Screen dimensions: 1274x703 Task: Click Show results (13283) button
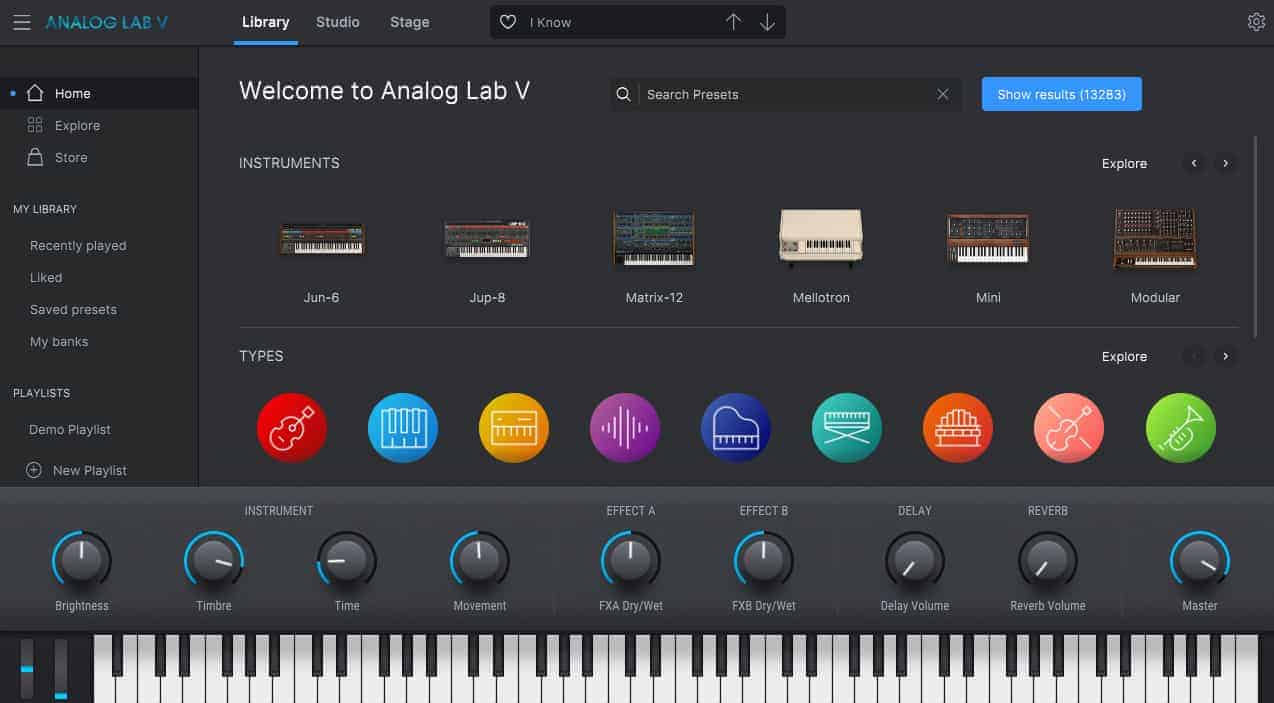coord(1061,93)
